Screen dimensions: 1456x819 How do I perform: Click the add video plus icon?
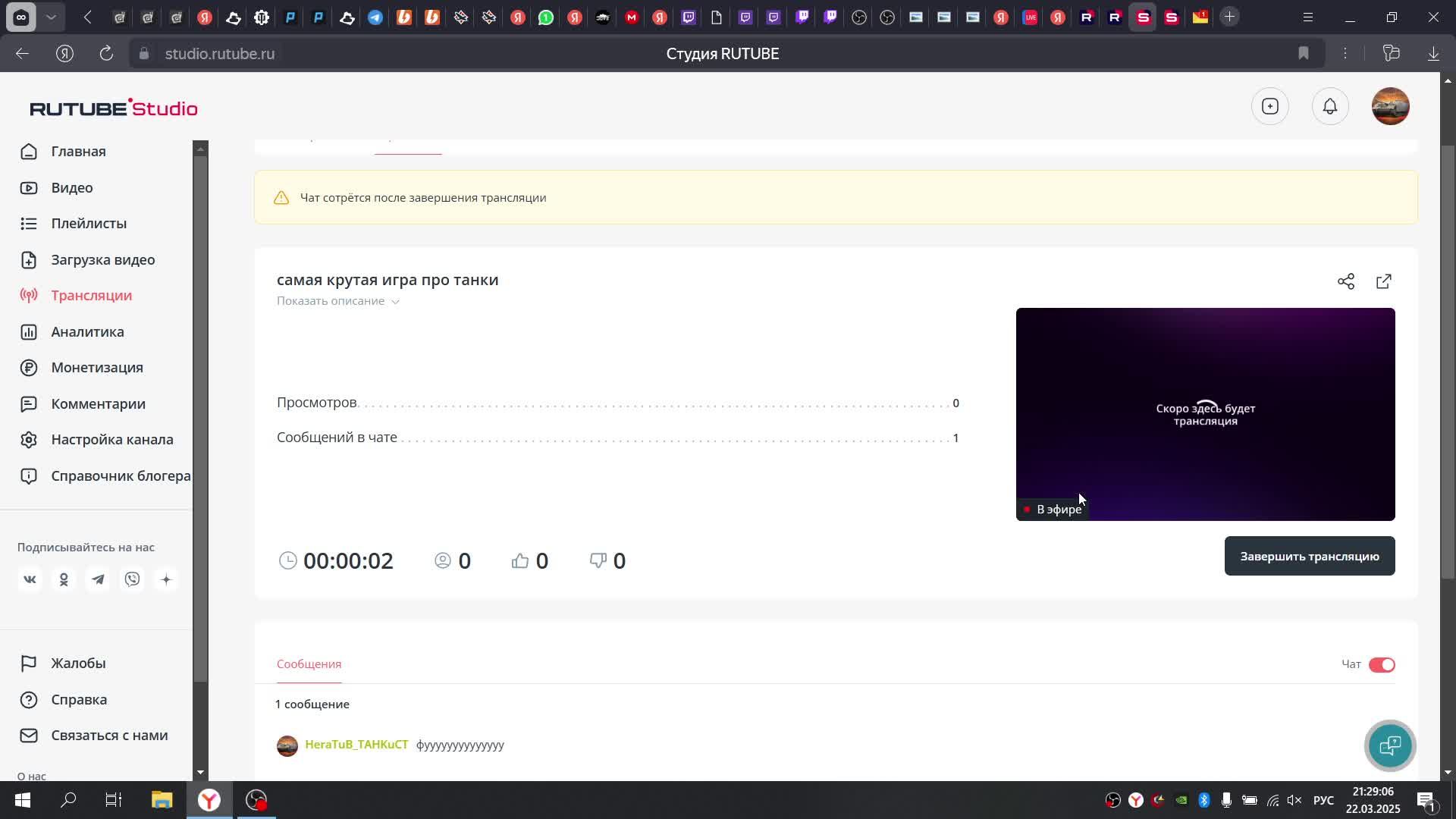coord(1270,107)
